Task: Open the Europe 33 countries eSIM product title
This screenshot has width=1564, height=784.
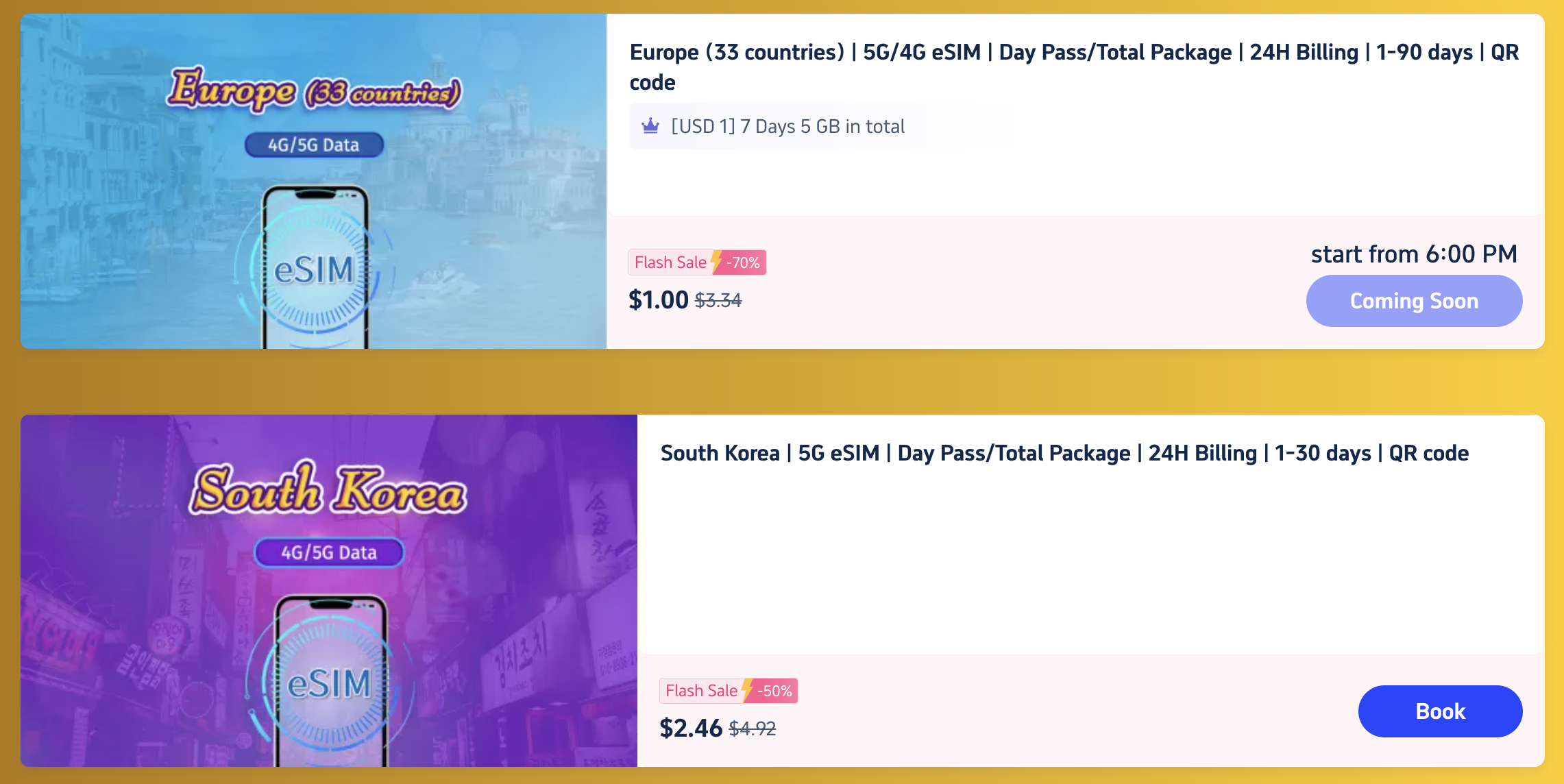Action: pyautogui.click(x=1073, y=66)
